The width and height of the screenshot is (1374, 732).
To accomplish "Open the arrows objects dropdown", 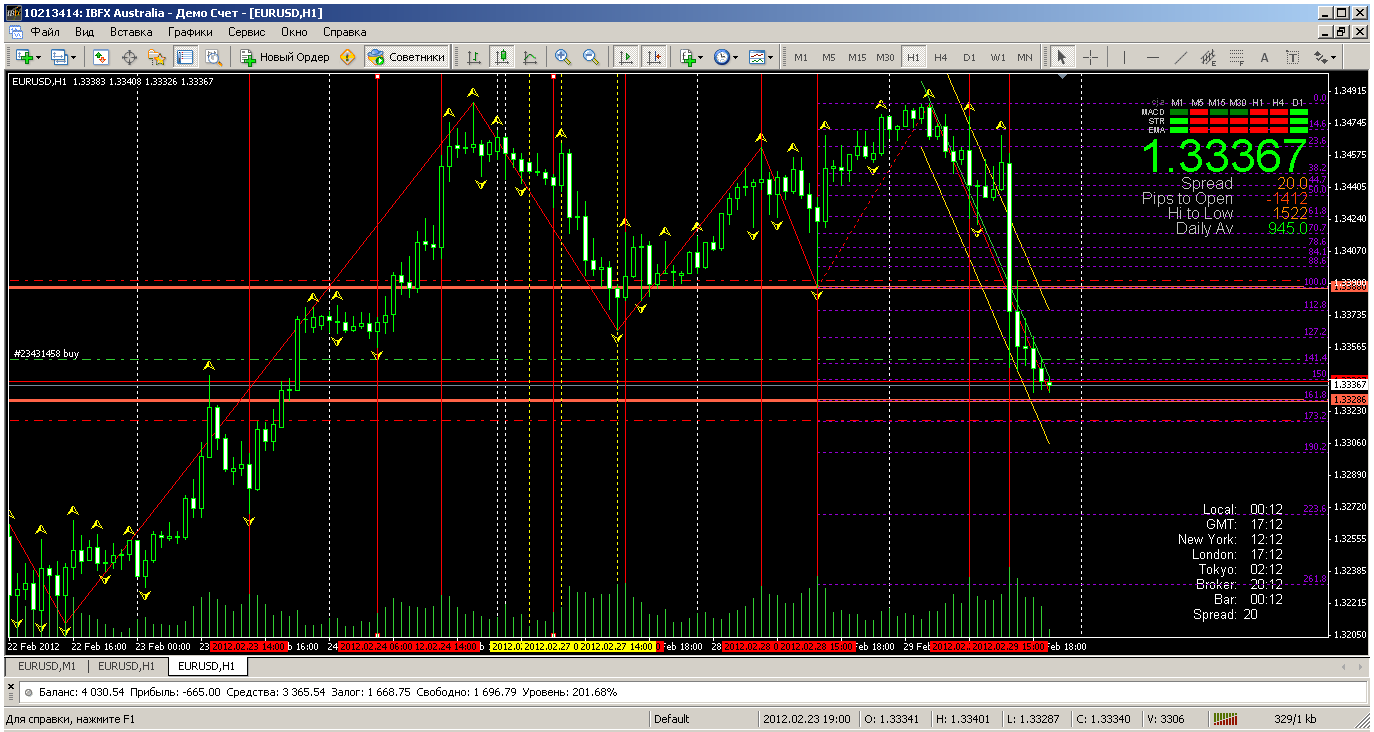I will 1326,57.
